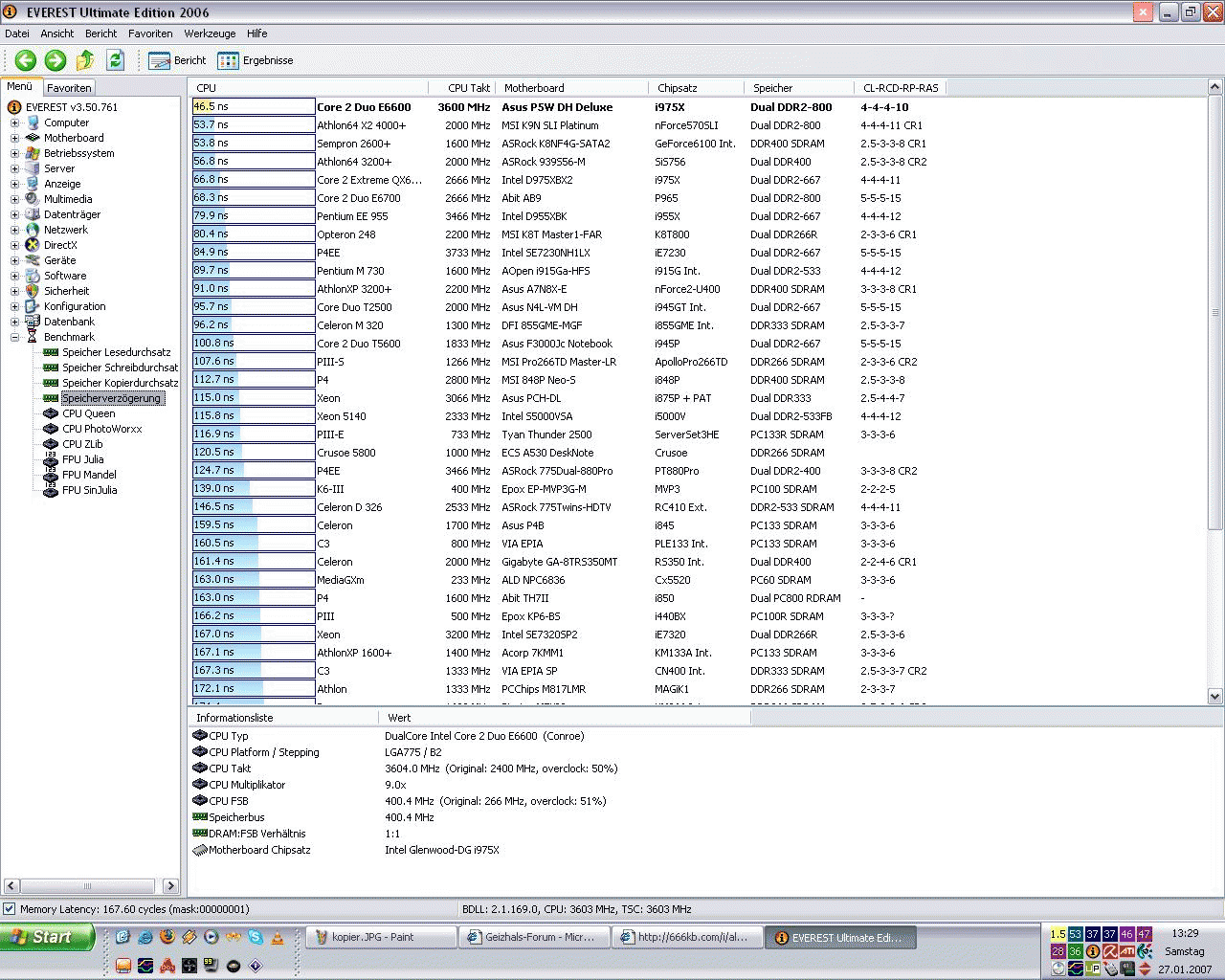
Task: Open the Skype quick launch icon
Action: (256, 937)
